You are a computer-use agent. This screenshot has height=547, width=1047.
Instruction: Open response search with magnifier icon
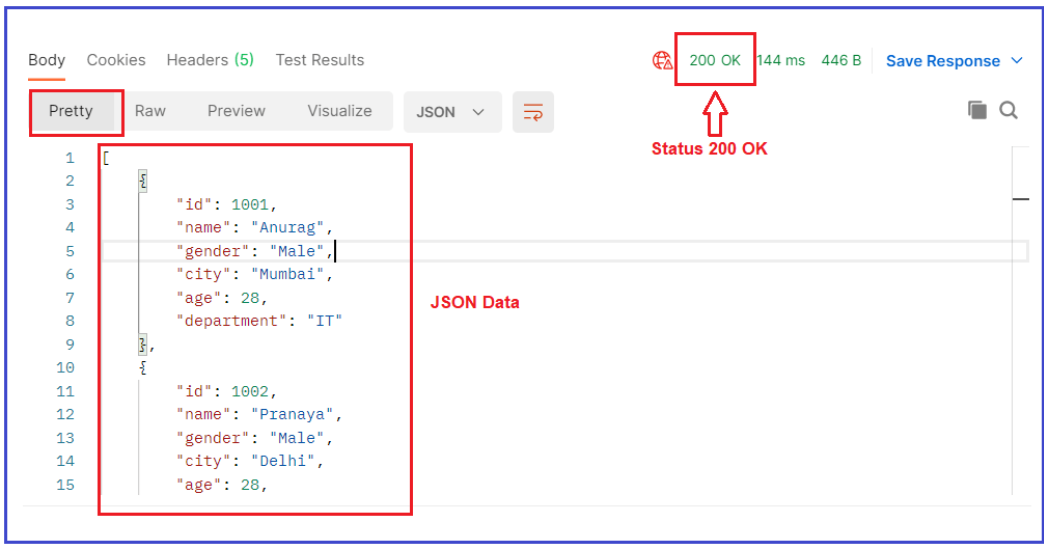coord(1008,110)
